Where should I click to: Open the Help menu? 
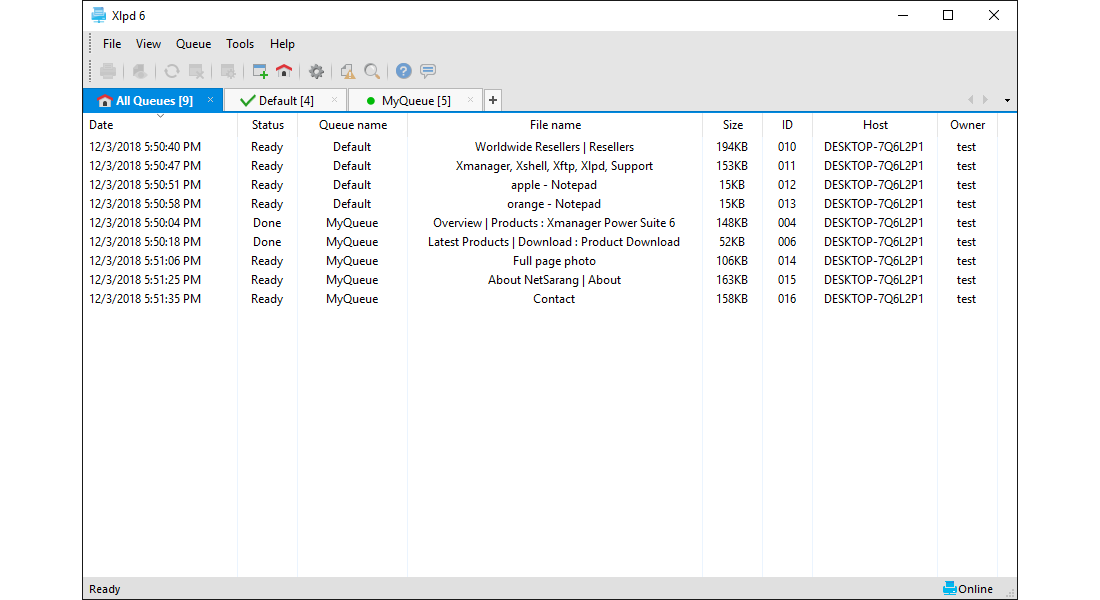pos(282,44)
